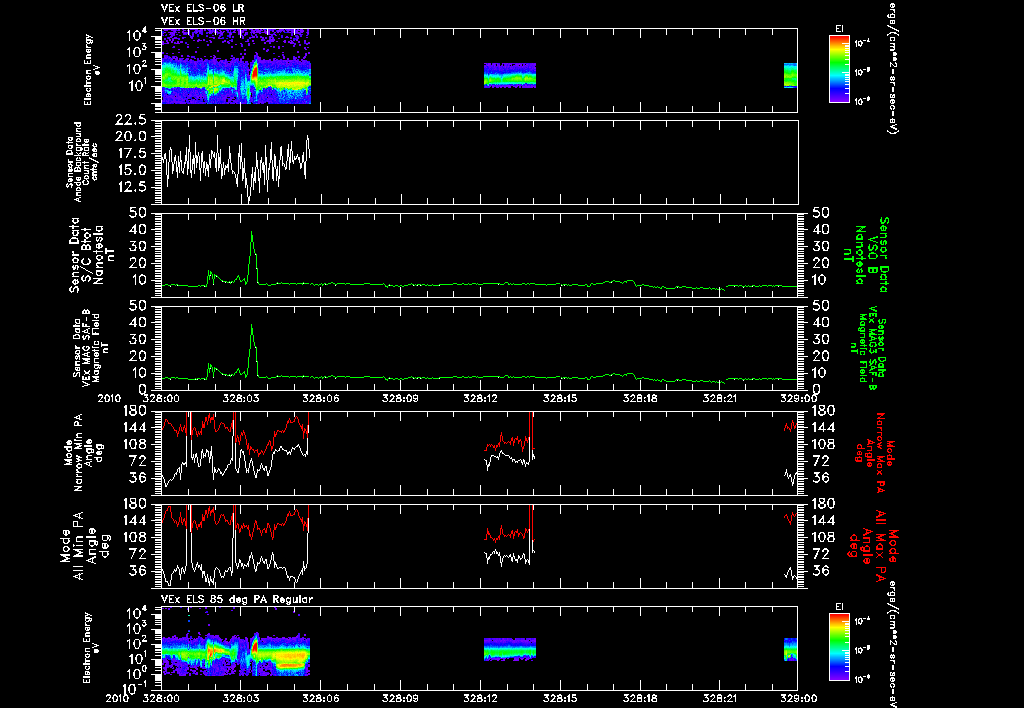Viewport: 1024px width, 708px height.
Task: Click the "328:15" label on the bottom time axis
Action: pos(560,698)
